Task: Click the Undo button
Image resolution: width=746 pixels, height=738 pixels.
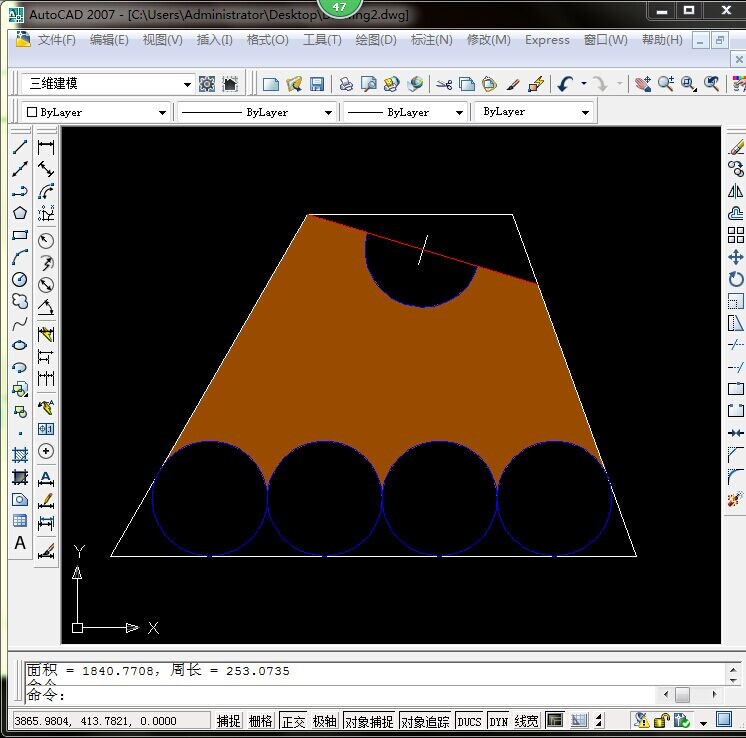Action: 565,84
